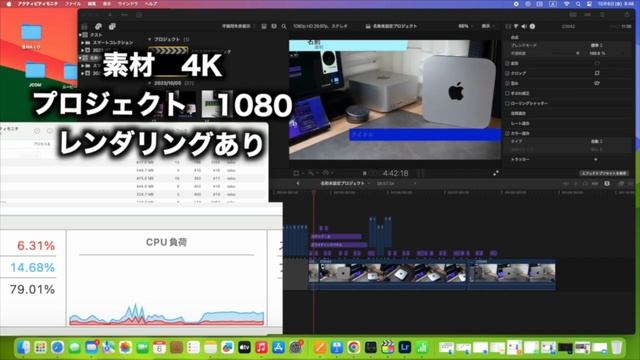Open Lightroom from the Dock
640x360 pixels.
(405, 347)
